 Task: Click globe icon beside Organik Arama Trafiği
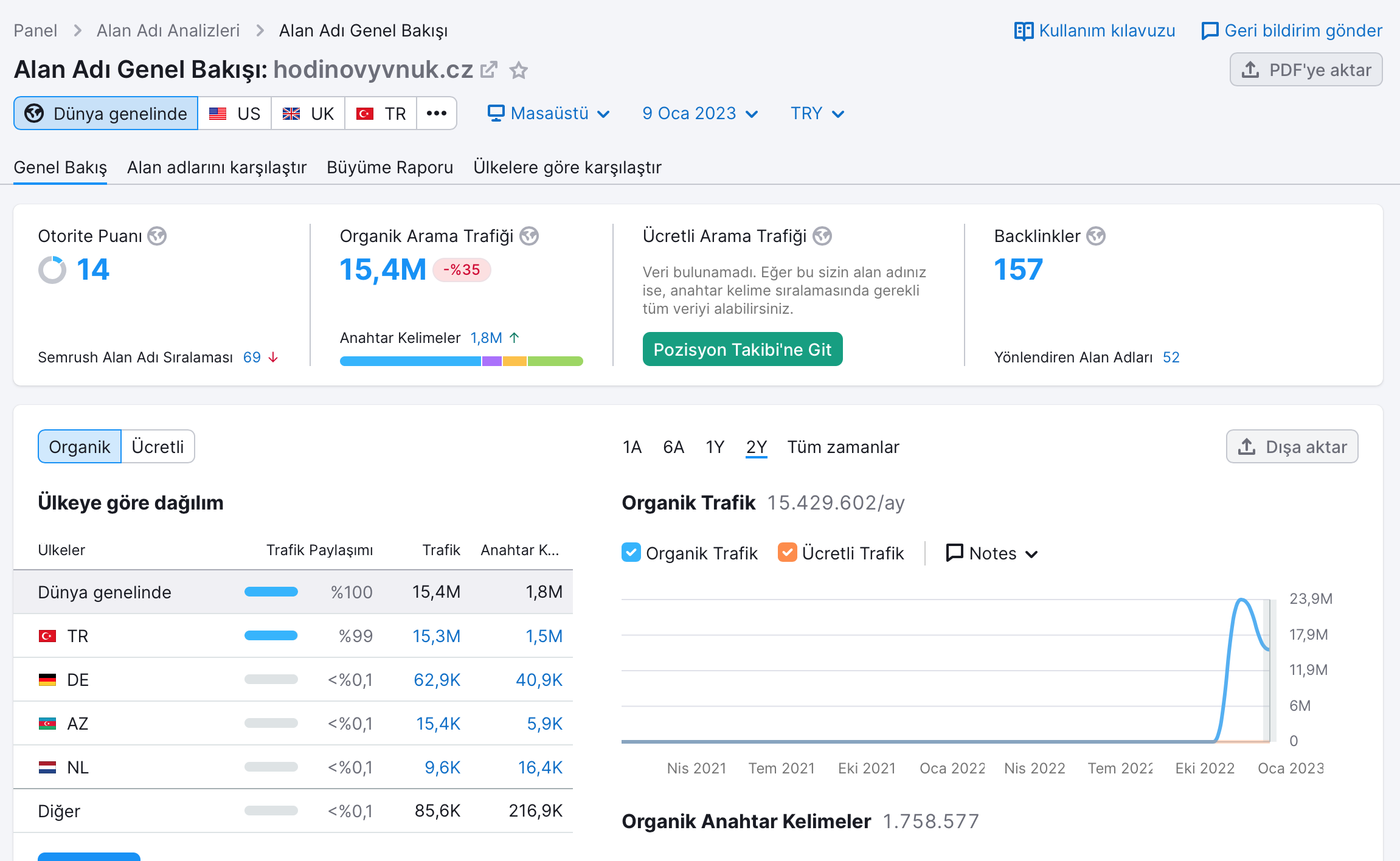[x=529, y=236]
